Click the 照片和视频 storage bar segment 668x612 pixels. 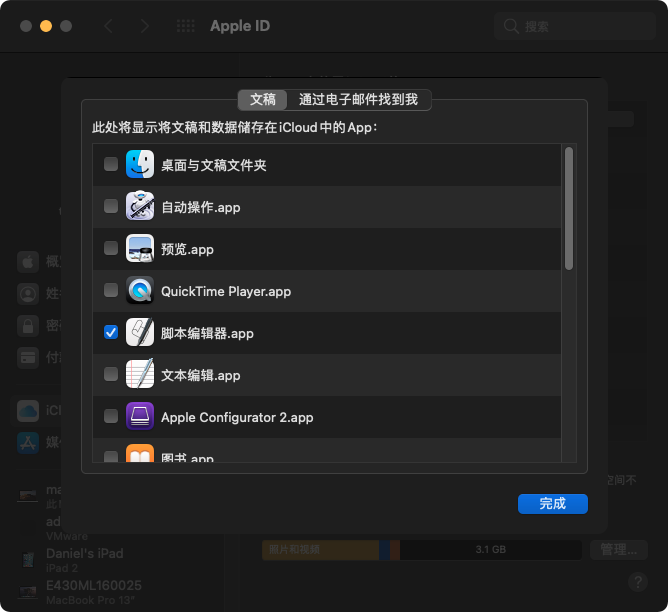[x=320, y=549]
